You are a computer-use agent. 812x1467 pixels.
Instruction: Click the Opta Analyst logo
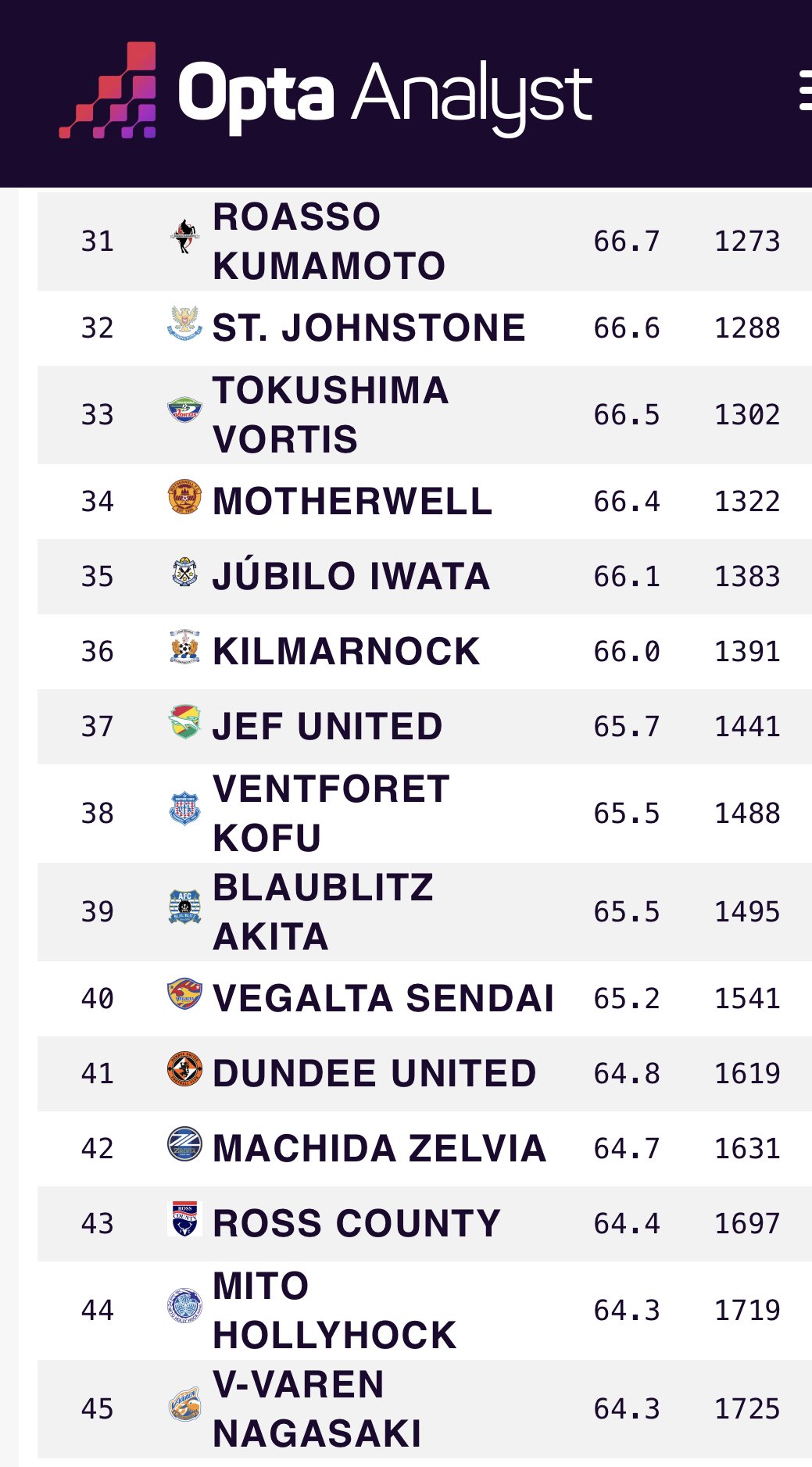coord(325,91)
